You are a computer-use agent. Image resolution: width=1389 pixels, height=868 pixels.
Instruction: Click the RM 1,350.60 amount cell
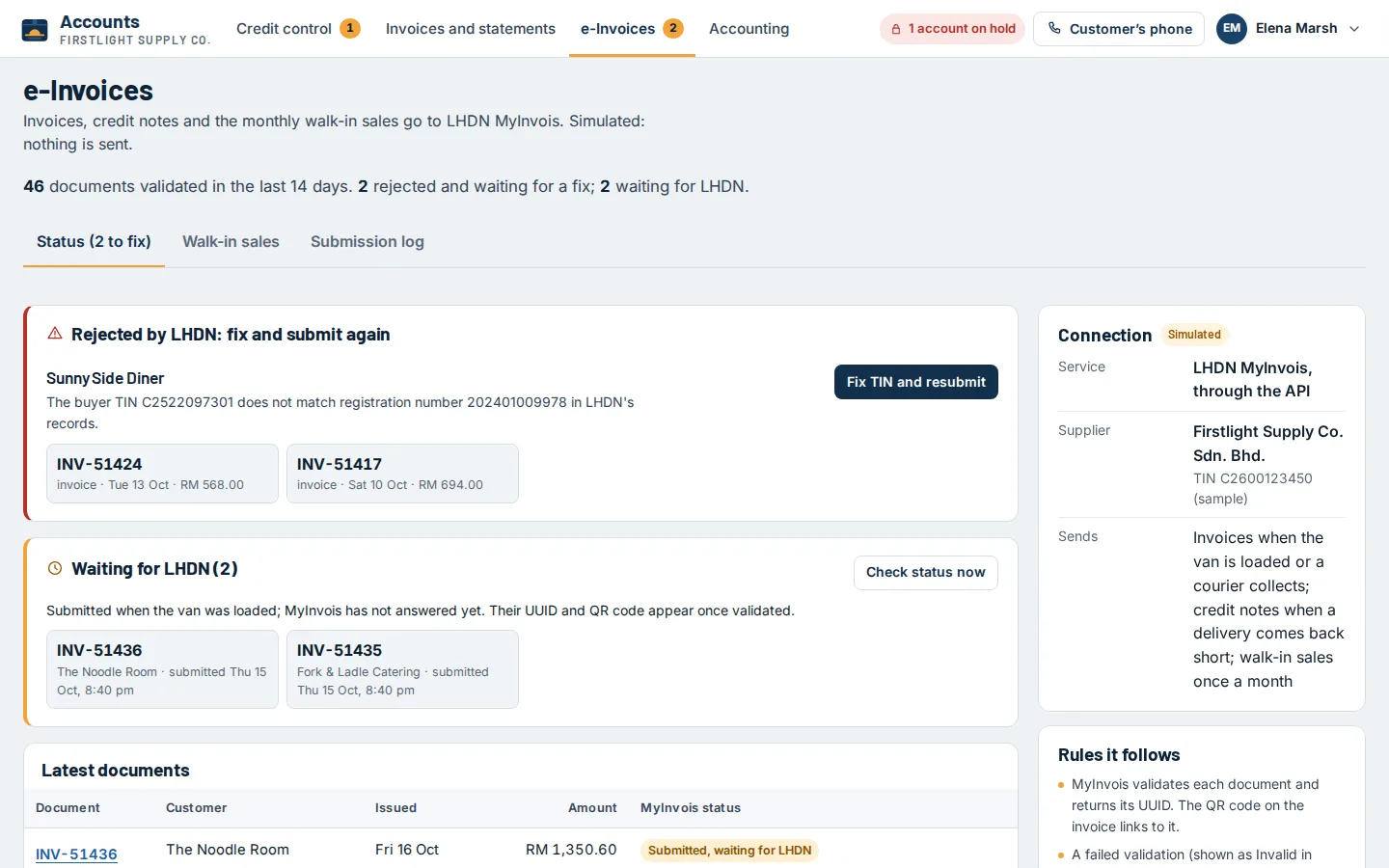(571, 850)
